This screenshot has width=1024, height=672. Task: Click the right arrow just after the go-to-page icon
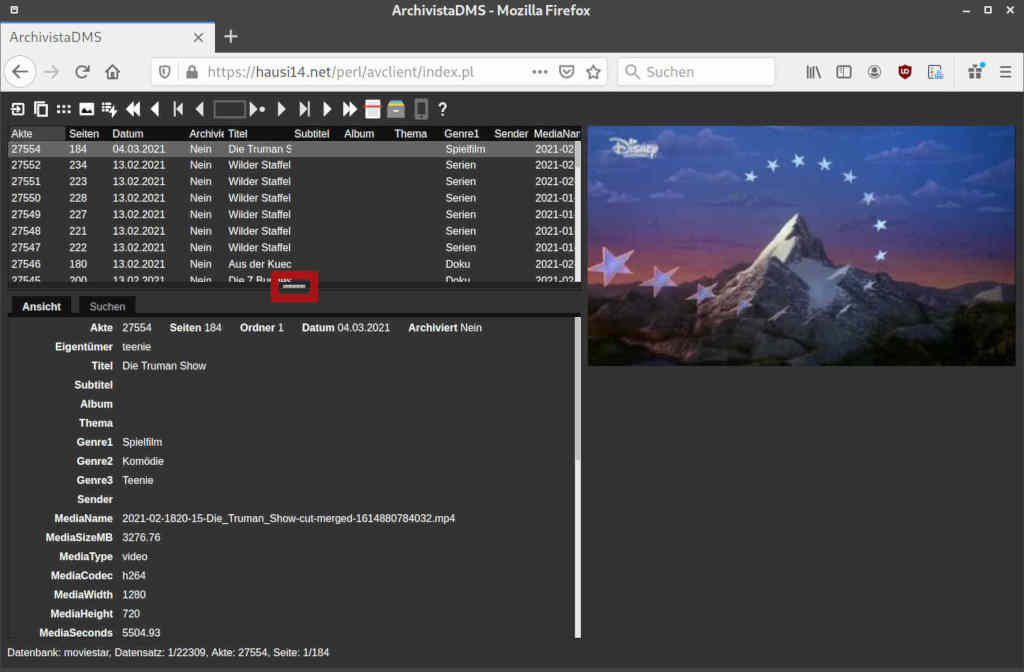[x=281, y=109]
